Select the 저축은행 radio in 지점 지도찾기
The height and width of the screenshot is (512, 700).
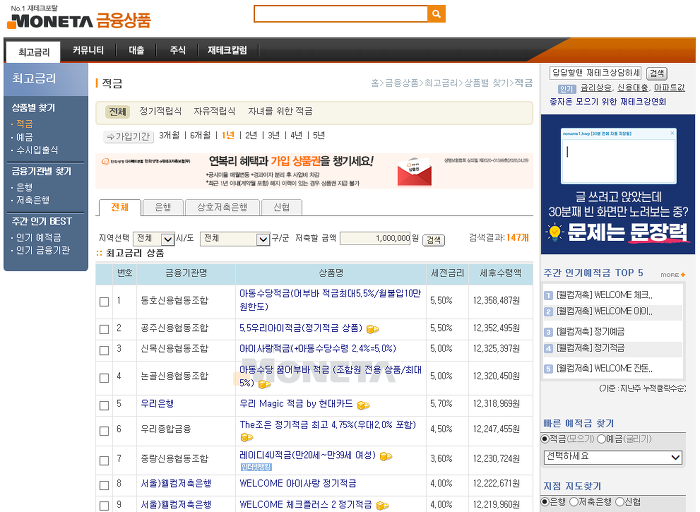pos(574,502)
